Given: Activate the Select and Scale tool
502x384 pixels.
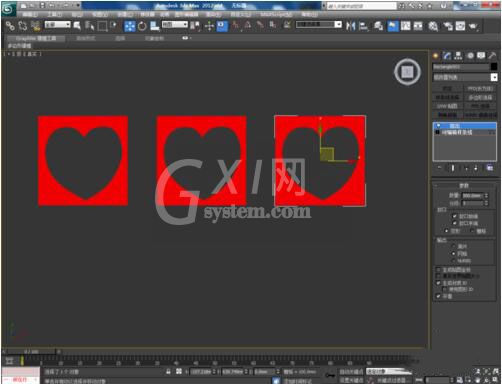Looking at the screenshot, I should (x=154, y=26).
